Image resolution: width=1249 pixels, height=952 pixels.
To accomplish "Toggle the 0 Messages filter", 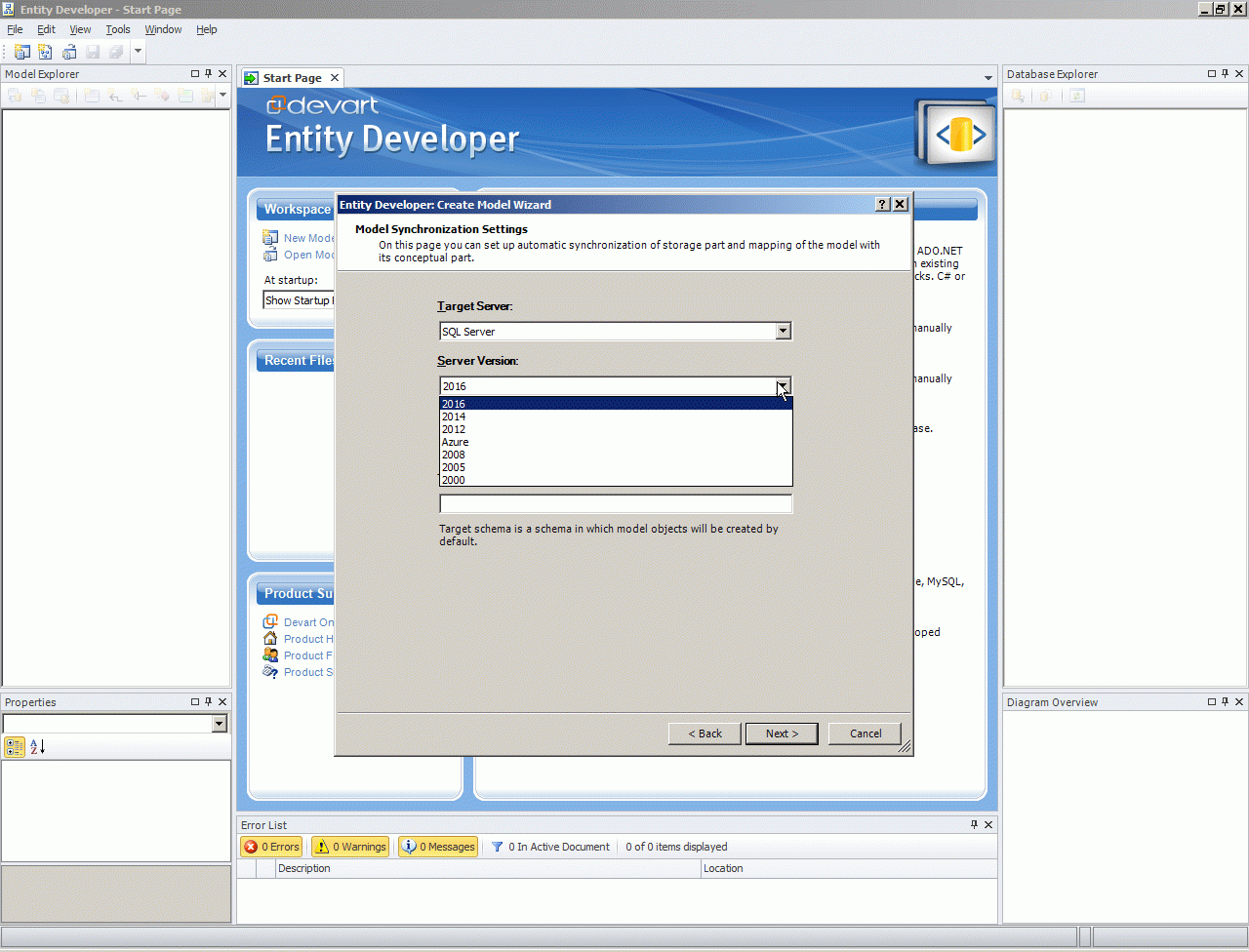I will pyautogui.click(x=438, y=847).
